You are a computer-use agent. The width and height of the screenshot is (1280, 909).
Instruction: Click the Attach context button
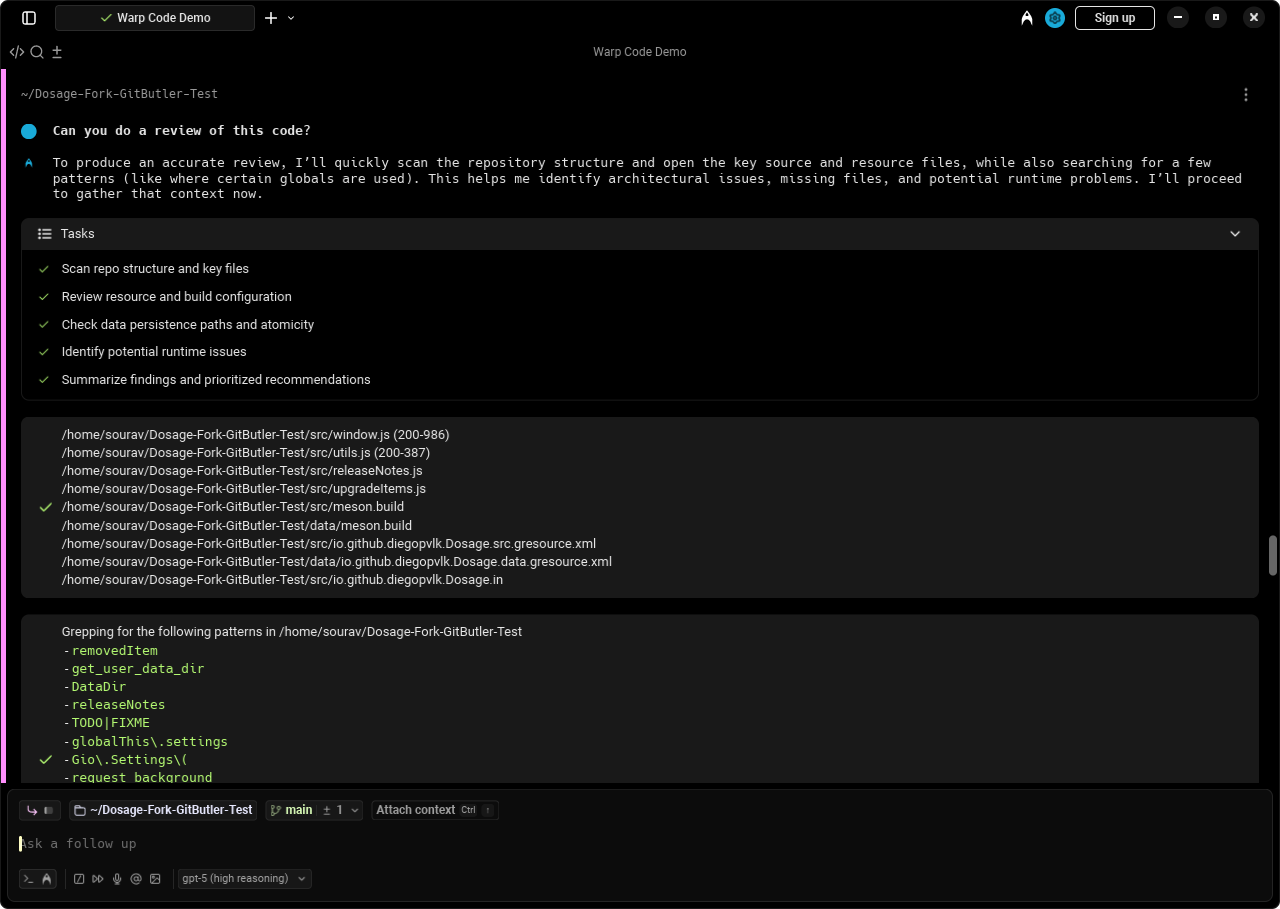click(x=435, y=810)
